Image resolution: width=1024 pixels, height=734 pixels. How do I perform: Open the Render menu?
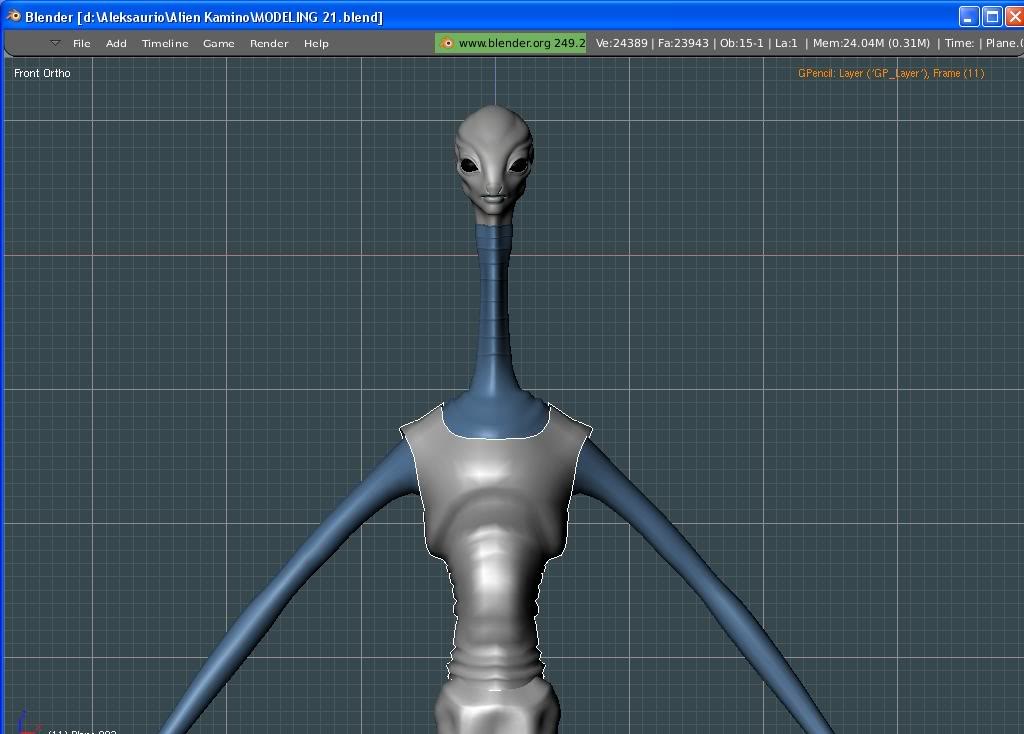[269, 43]
